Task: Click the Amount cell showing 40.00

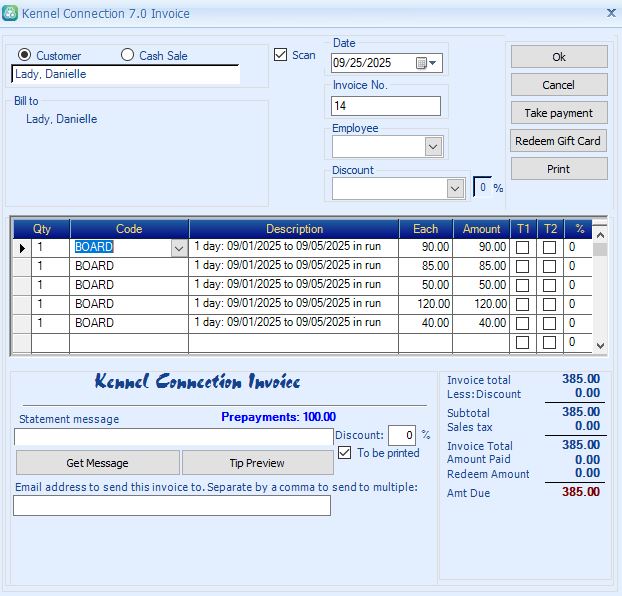Action: coord(481,323)
